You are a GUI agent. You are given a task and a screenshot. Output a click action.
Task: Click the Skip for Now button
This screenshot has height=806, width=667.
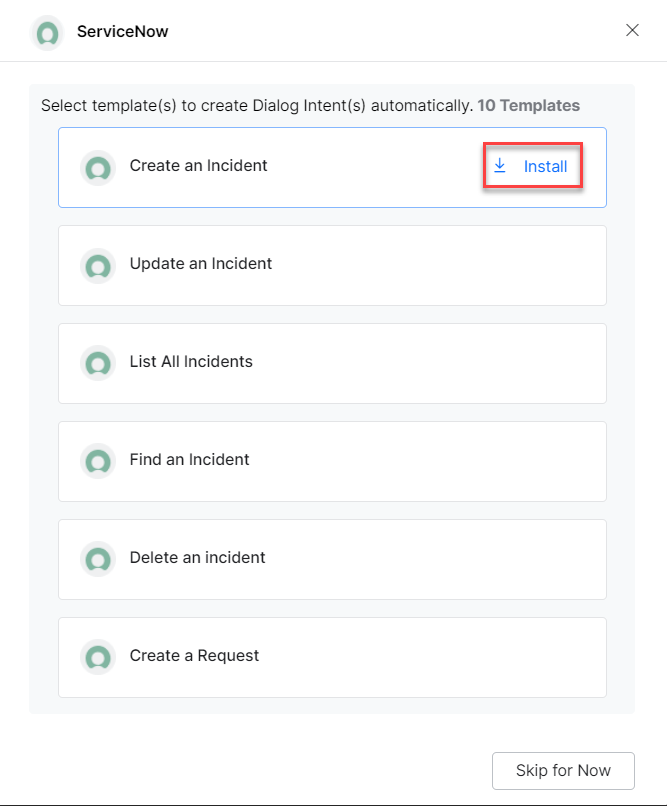pos(563,771)
